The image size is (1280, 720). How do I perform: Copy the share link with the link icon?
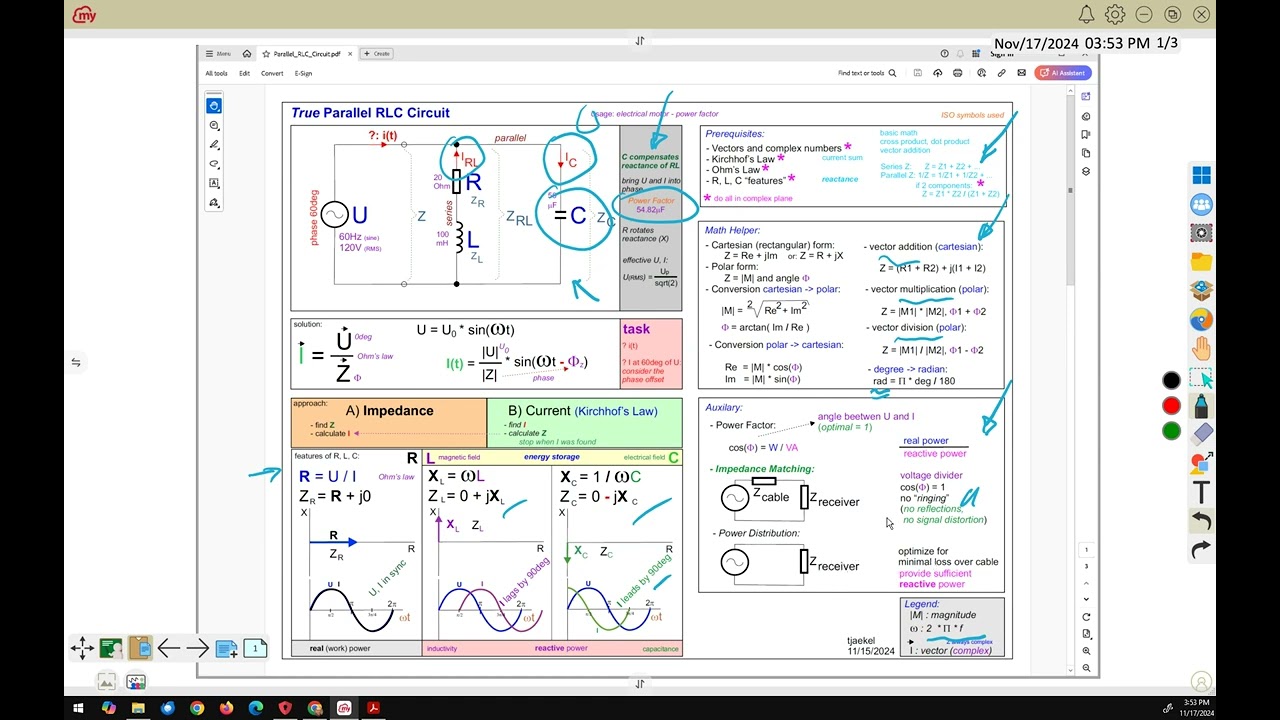pos(1002,73)
